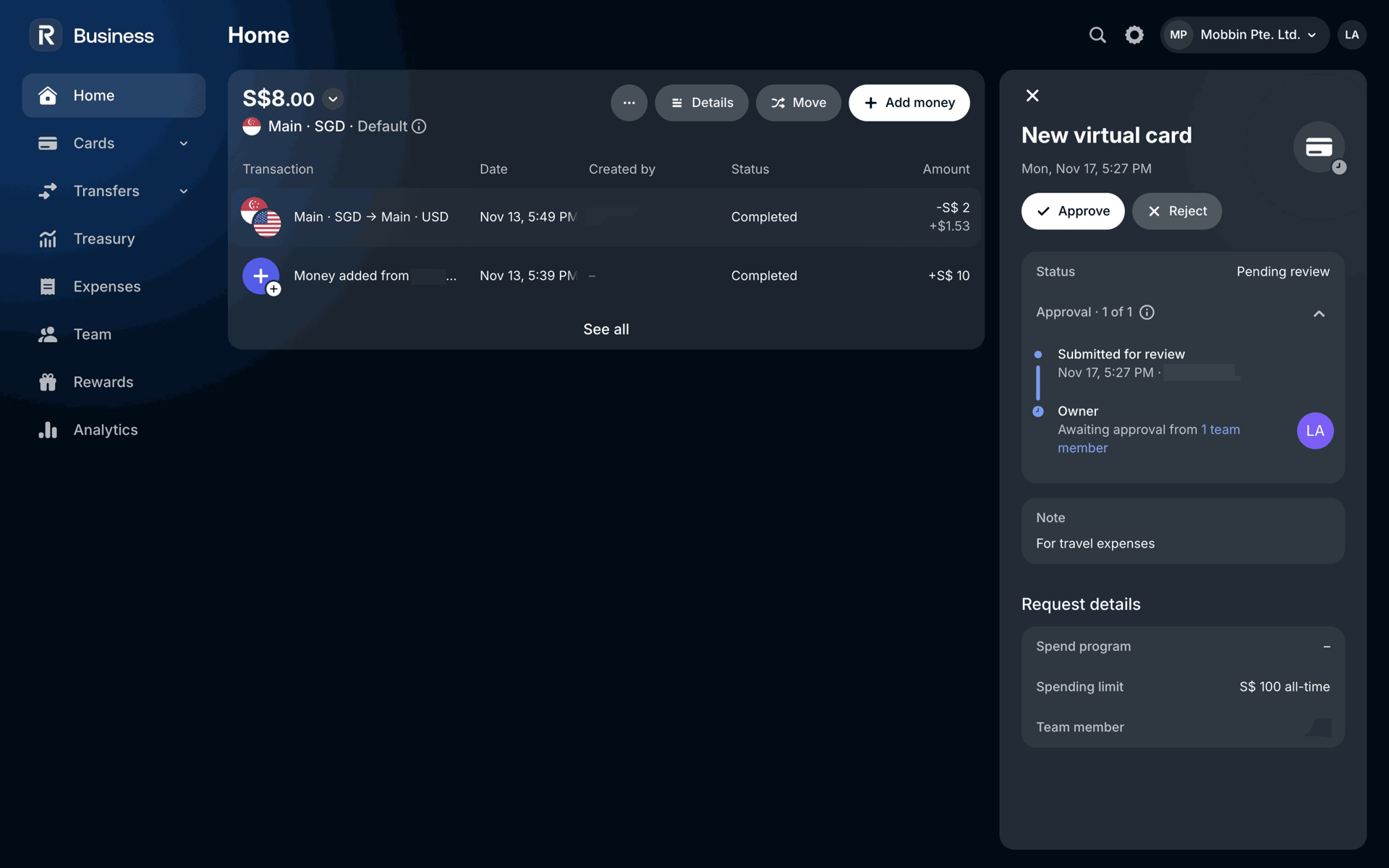Screen dimensions: 1389x868
Task: Click the Team member row
Action: tap(1183, 728)
